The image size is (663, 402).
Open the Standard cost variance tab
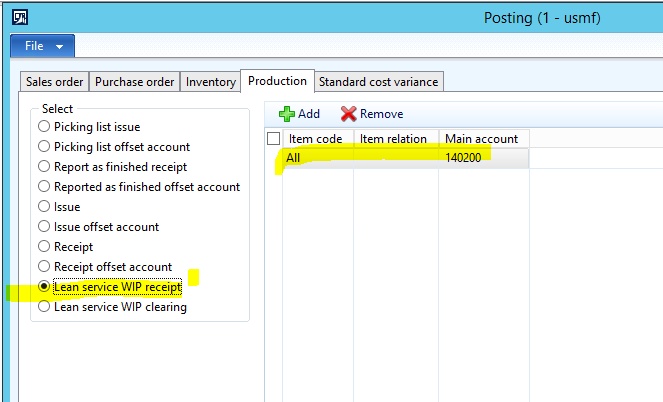(378, 82)
